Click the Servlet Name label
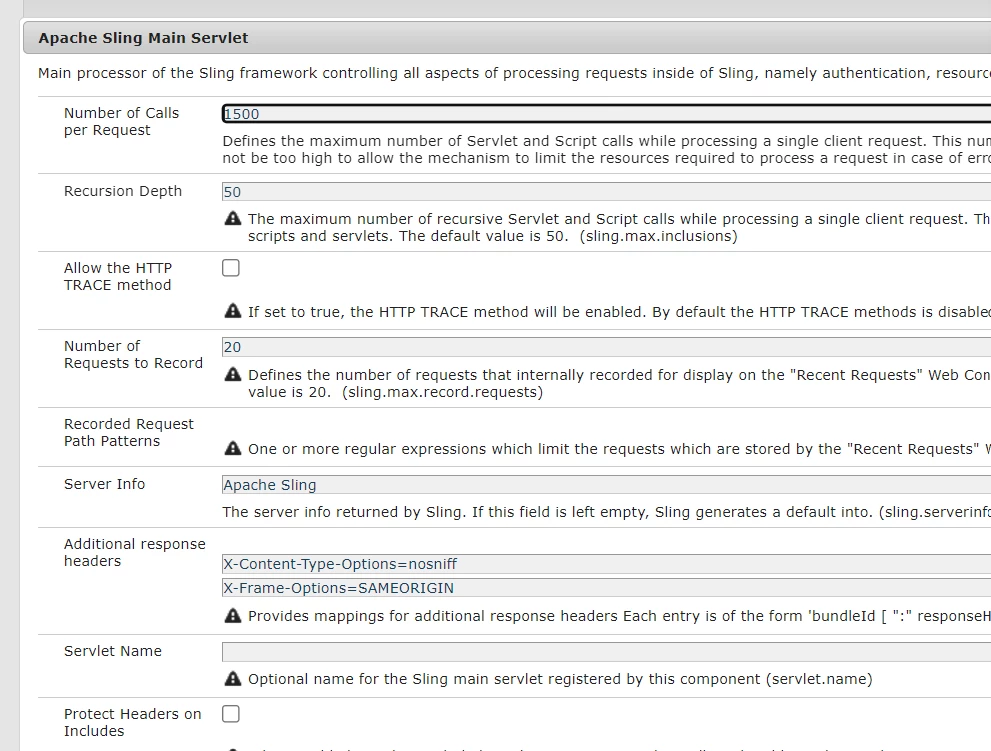Viewport: 991px width, 751px height. pos(112,650)
